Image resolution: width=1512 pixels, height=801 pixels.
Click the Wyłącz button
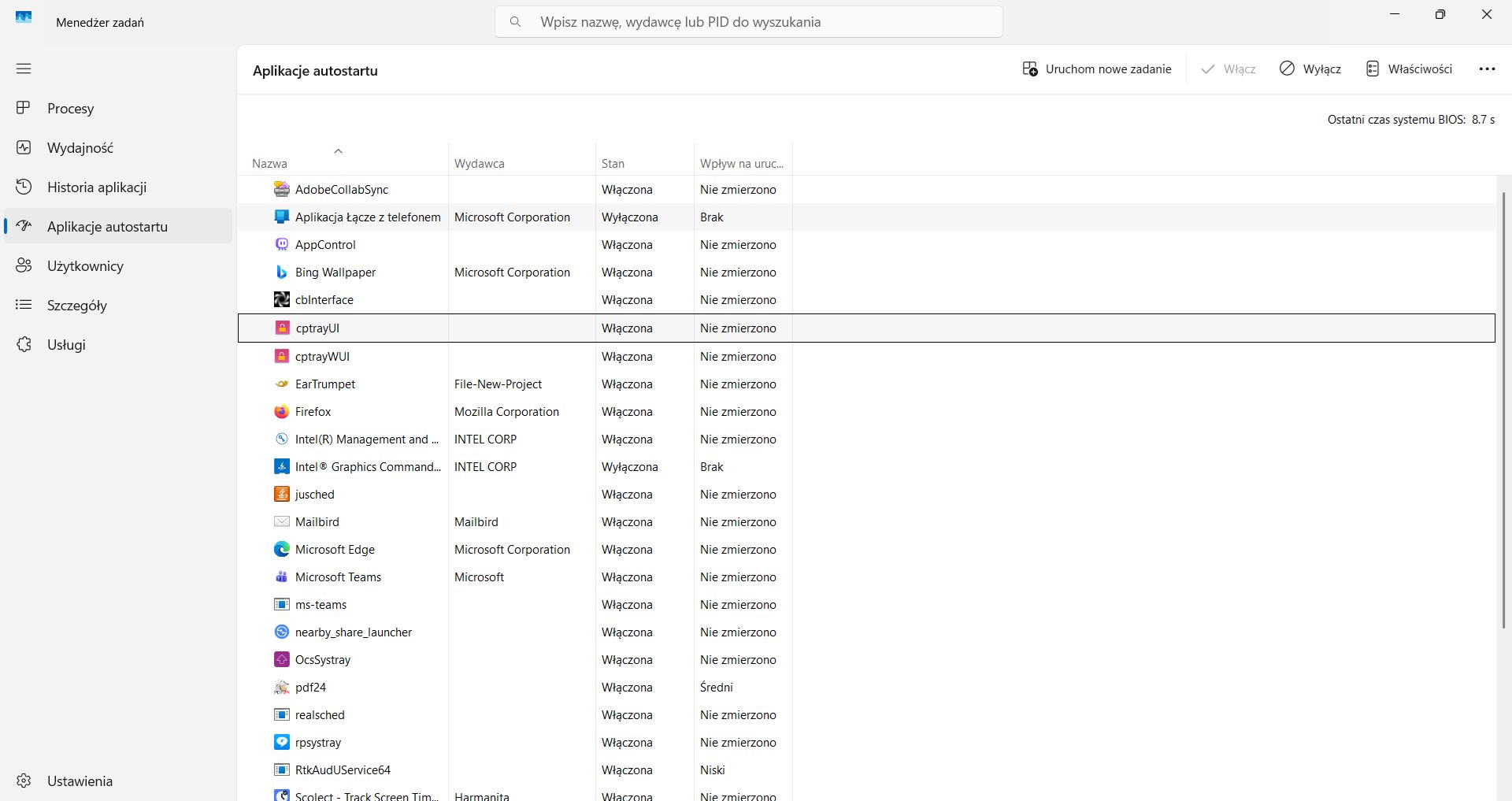pyautogui.click(x=1310, y=69)
